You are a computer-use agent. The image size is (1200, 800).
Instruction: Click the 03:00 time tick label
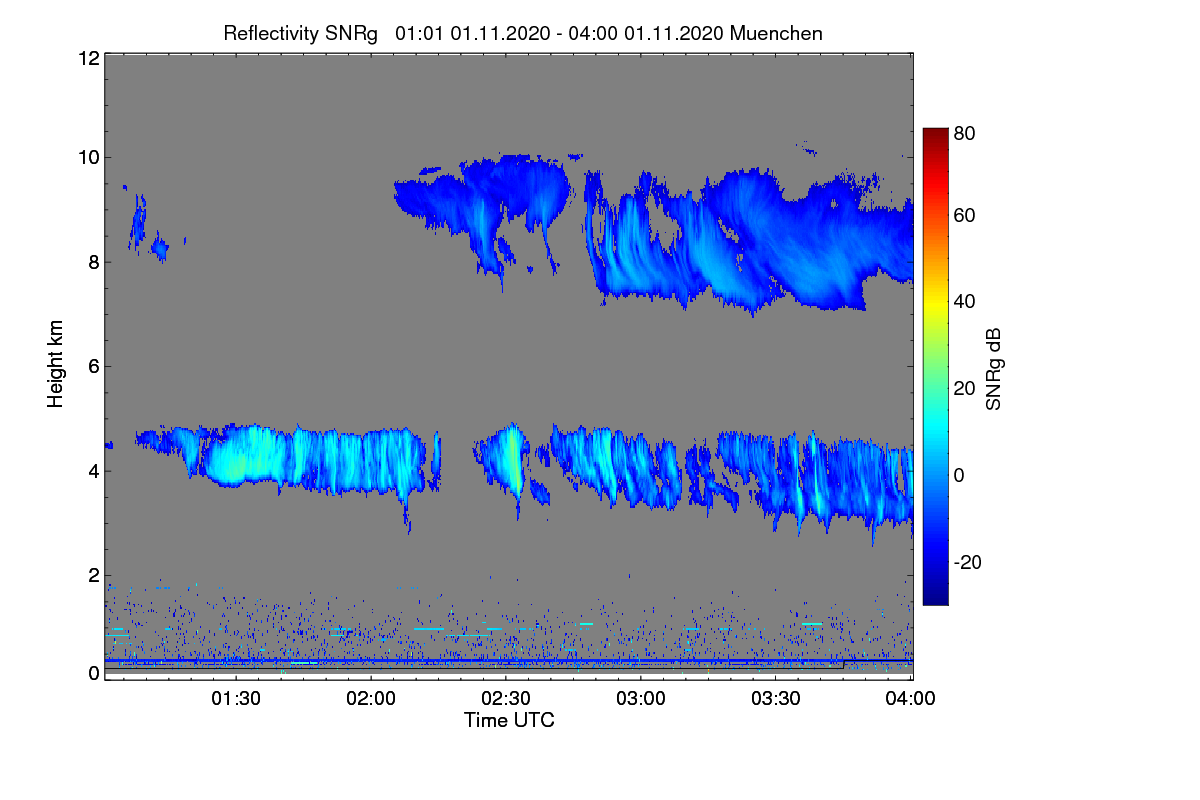(641, 699)
